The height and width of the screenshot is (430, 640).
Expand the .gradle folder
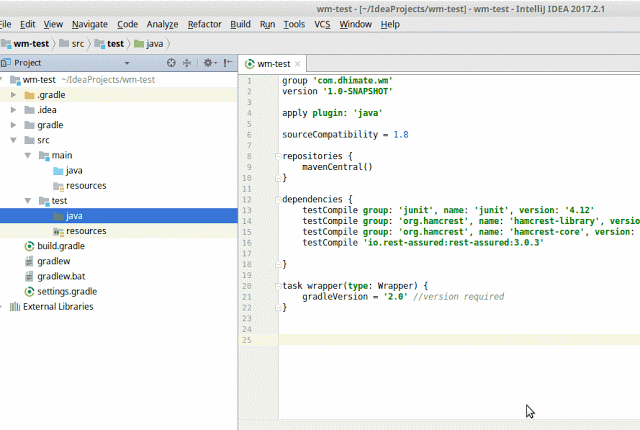pyautogui.click(x=13, y=95)
